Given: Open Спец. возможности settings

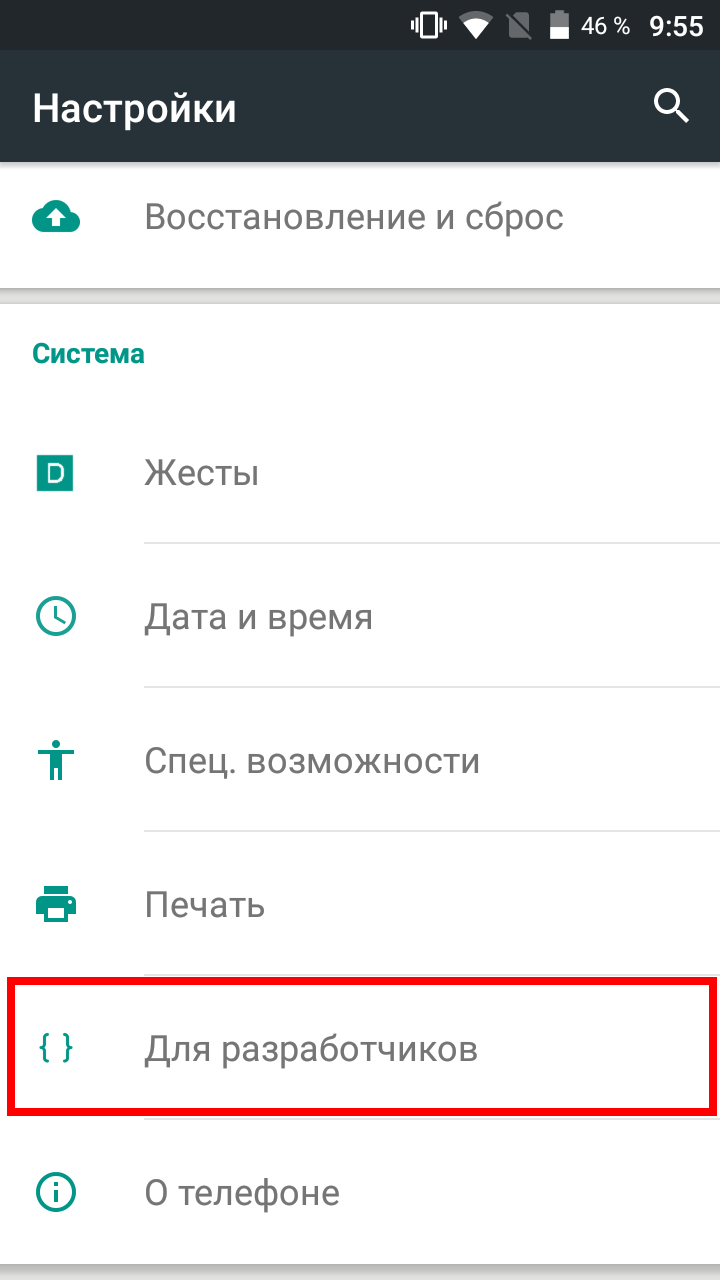Looking at the screenshot, I should 360,761.
